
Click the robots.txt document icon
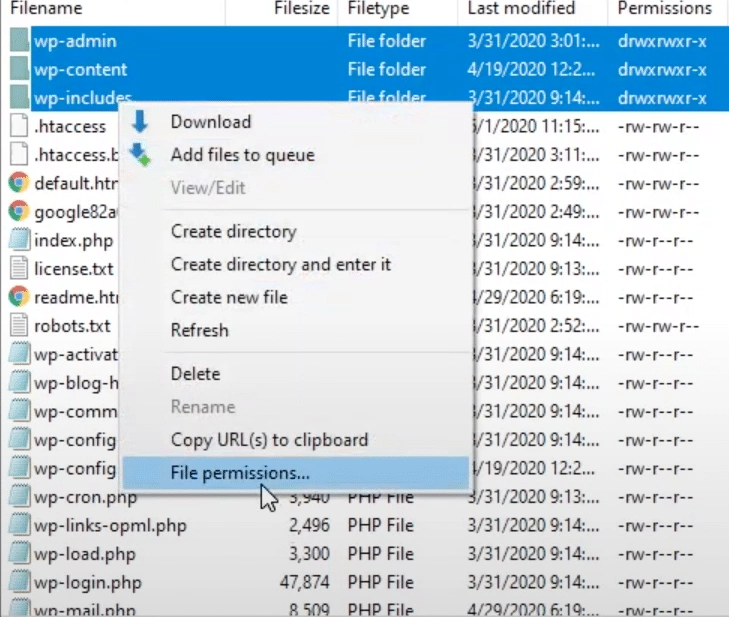[19, 325]
